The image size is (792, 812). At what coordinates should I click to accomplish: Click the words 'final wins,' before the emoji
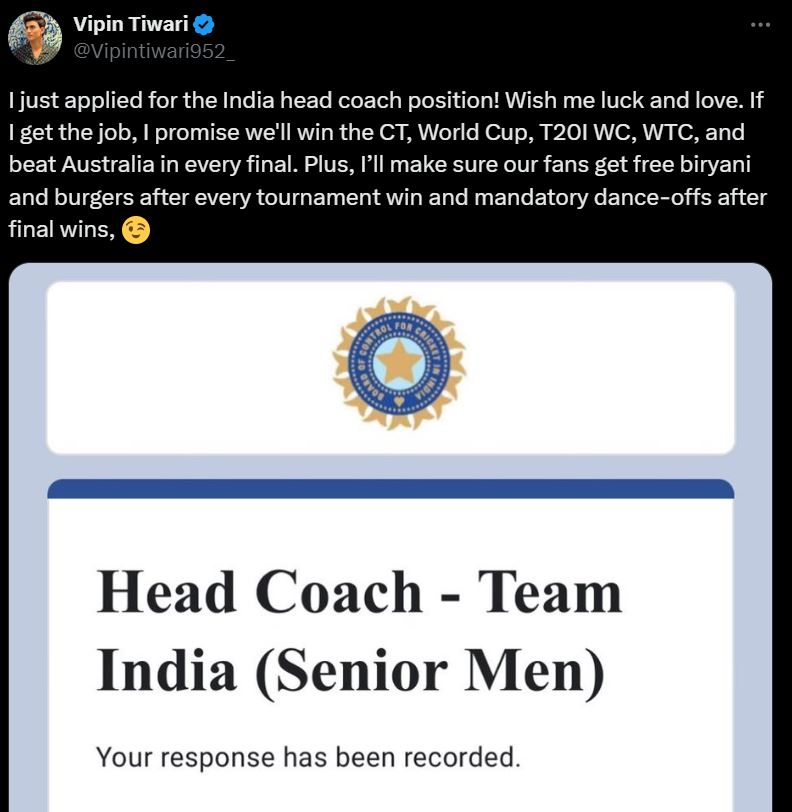point(62,229)
